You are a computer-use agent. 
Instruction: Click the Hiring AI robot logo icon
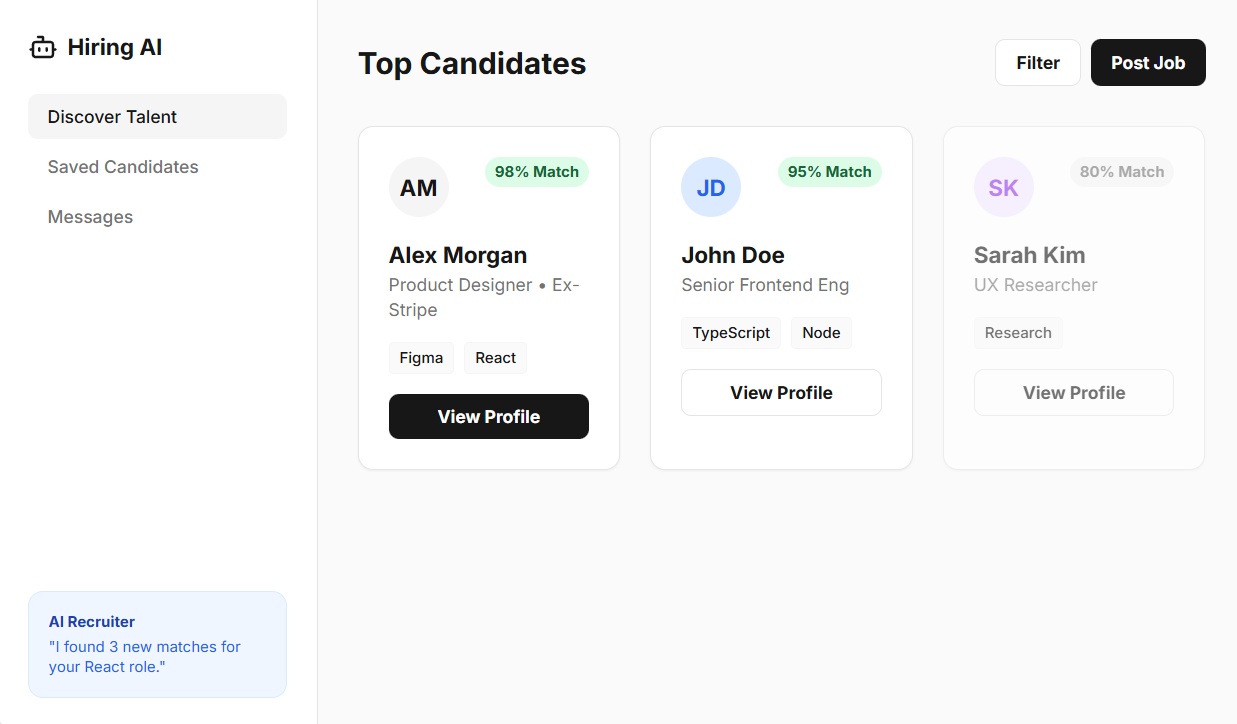point(42,46)
